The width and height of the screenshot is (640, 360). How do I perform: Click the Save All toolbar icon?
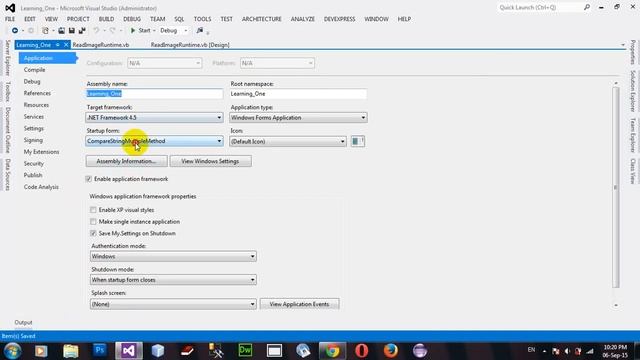click(x=82, y=31)
